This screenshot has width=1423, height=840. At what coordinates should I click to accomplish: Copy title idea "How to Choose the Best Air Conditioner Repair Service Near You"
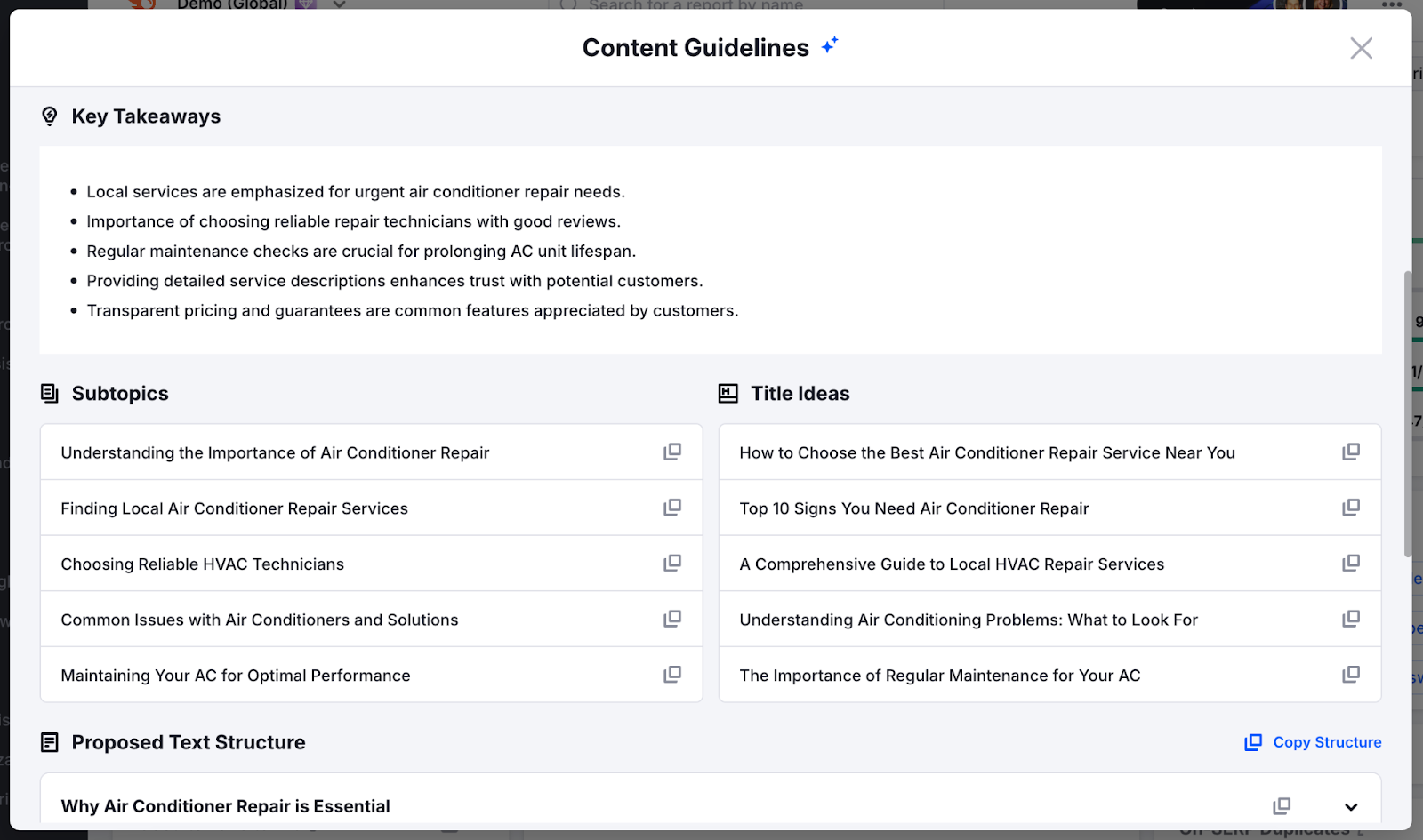coord(1351,452)
